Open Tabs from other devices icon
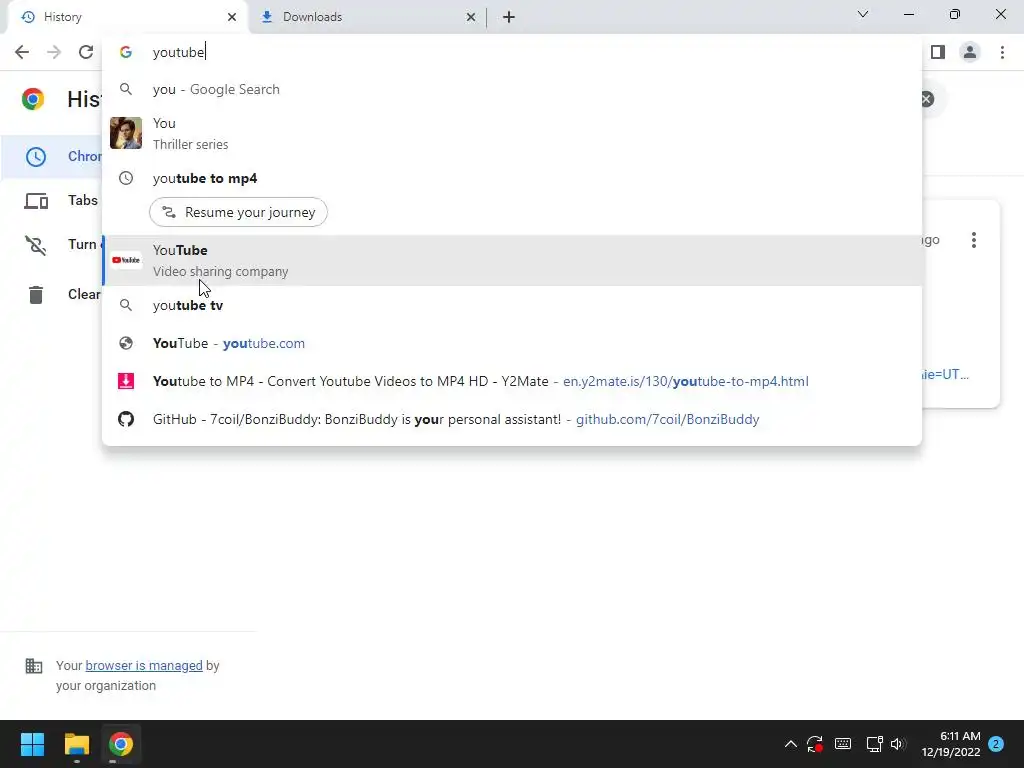The width and height of the screenshot is (1024, 768). click(x=36, y=200)
